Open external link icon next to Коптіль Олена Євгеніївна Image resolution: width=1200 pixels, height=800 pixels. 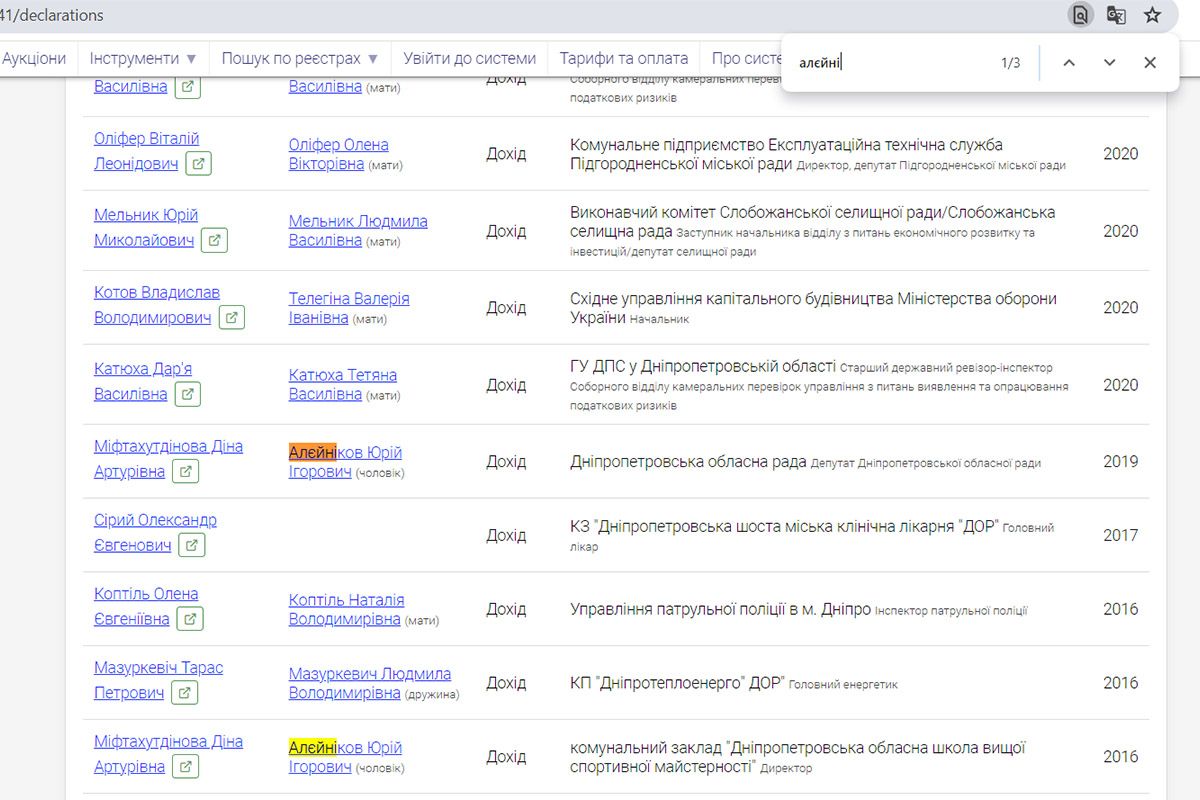click(189, 619)
